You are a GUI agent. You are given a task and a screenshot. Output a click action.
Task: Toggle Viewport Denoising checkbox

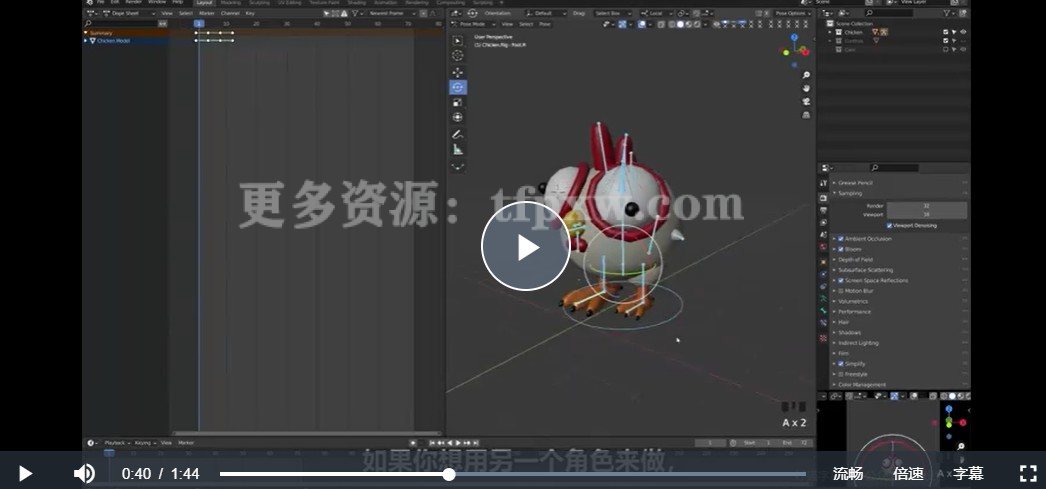point(890,225)
